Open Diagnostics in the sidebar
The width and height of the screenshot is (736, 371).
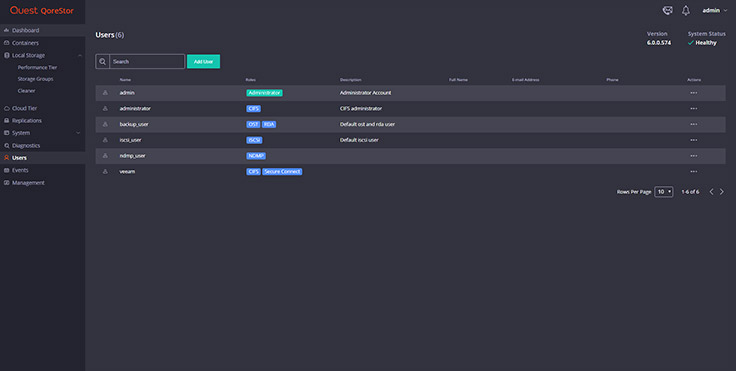43,146
